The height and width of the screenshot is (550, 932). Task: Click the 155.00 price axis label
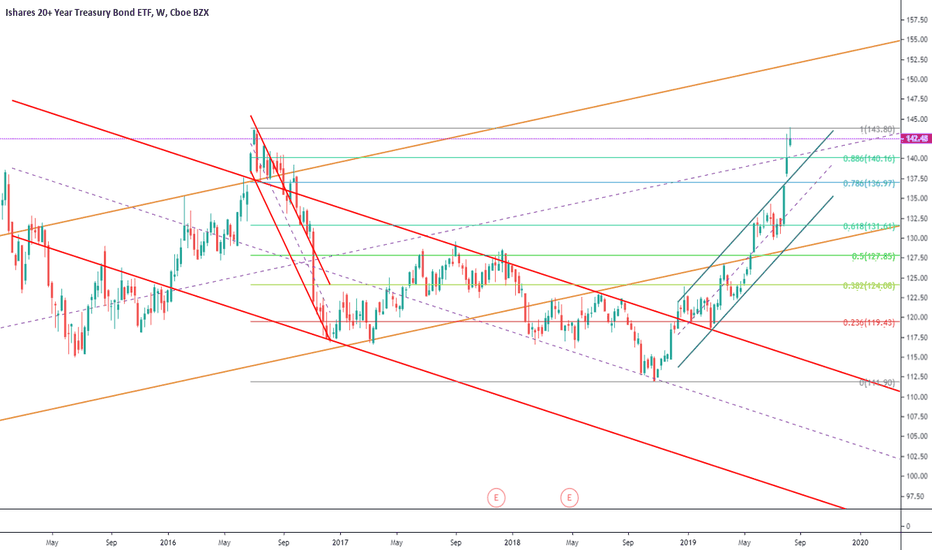(x=917, y=39)
